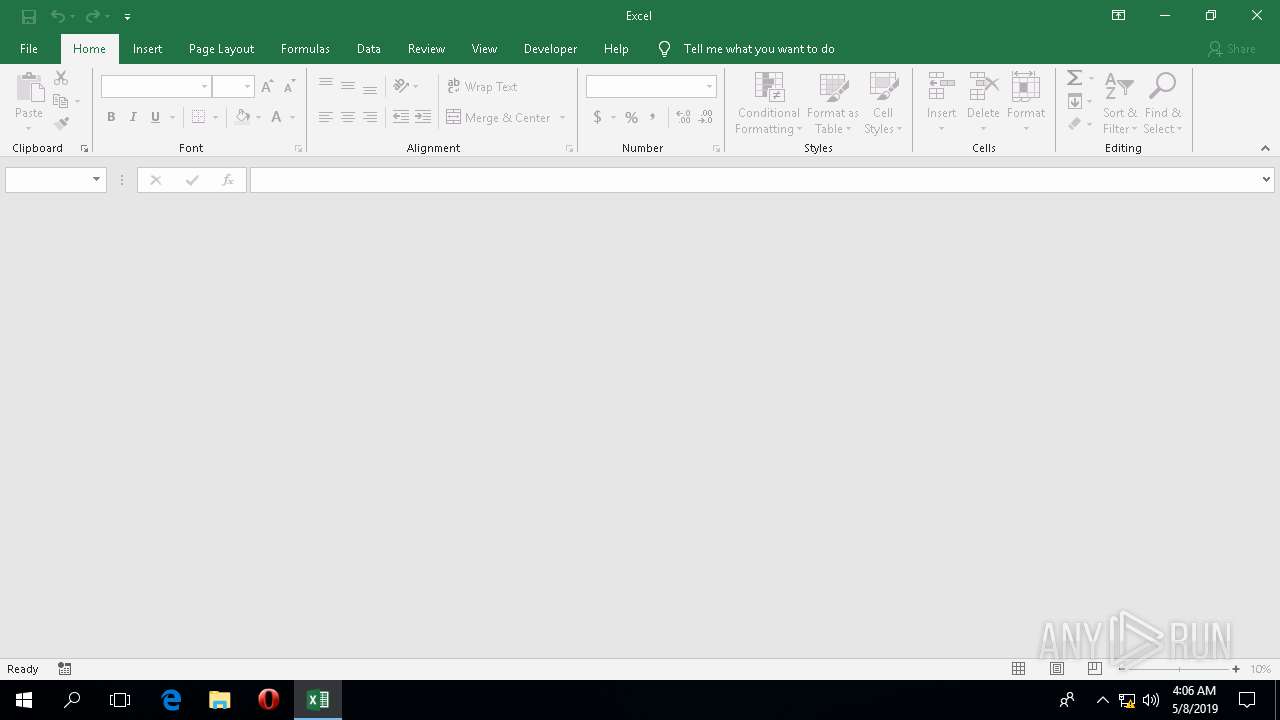The image size is (1280, 720).
Task: Switch to the Data tab
Action: pyautogui.click(x=369, y=49)
